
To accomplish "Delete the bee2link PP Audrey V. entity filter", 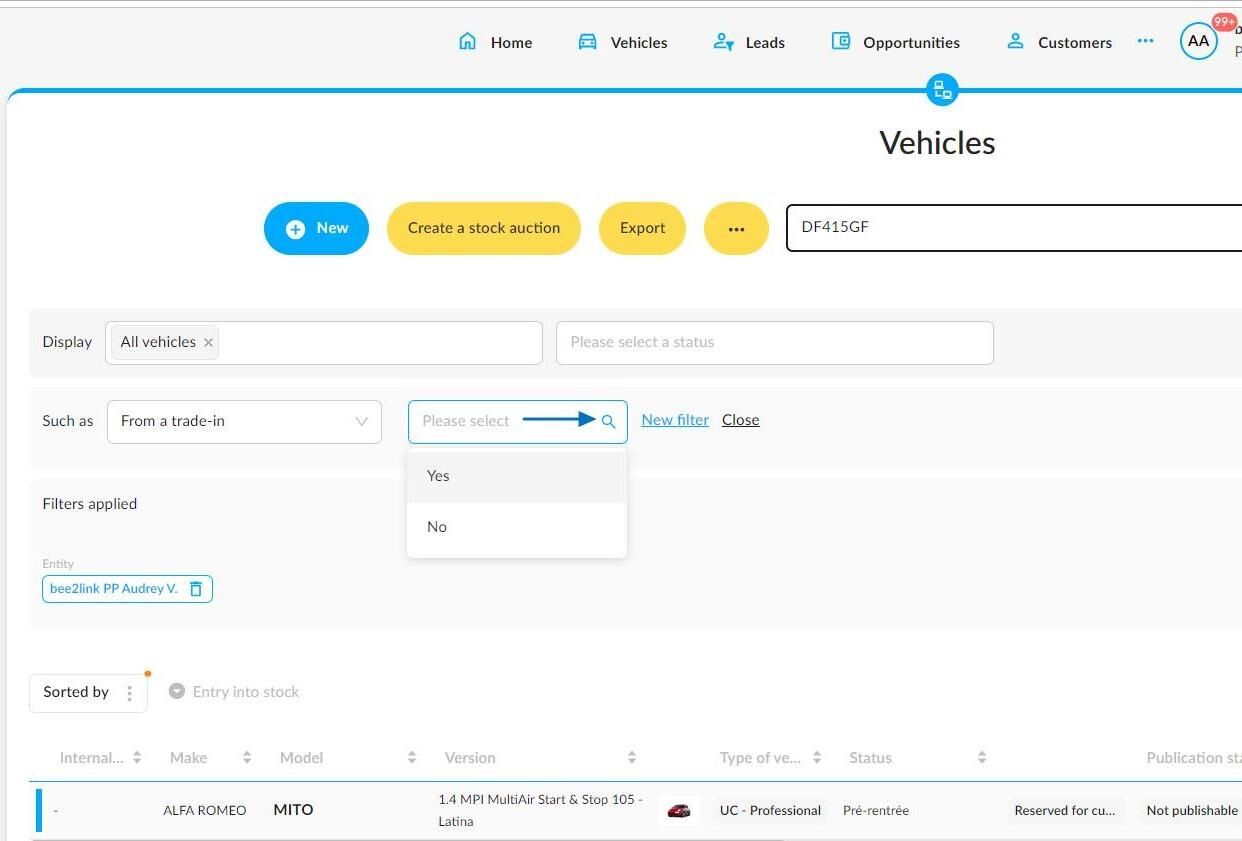I will pyautogui.click(x=196, y=589).
